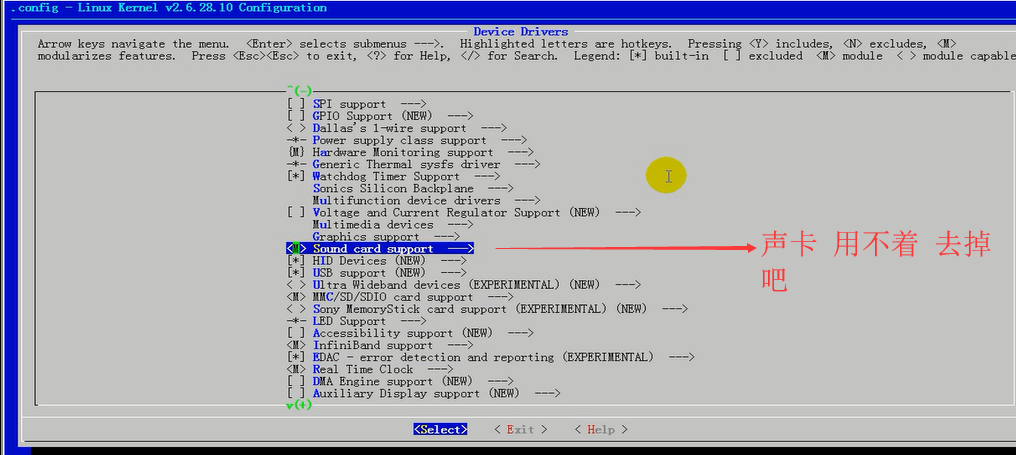
Task: Open submenu arrow after Multimedia devices
Action: pos(460,225)
